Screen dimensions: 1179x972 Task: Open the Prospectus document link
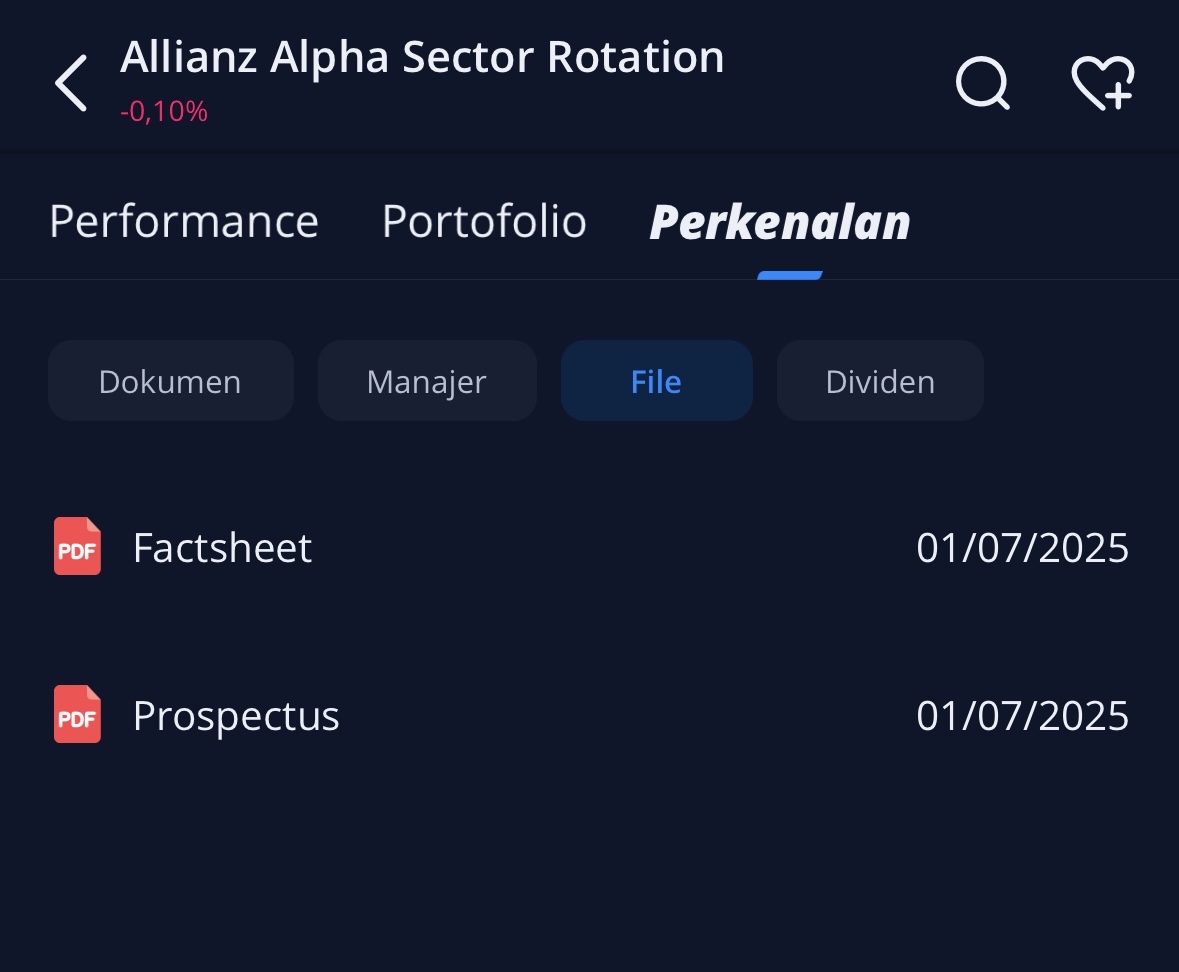click(236, 716)
